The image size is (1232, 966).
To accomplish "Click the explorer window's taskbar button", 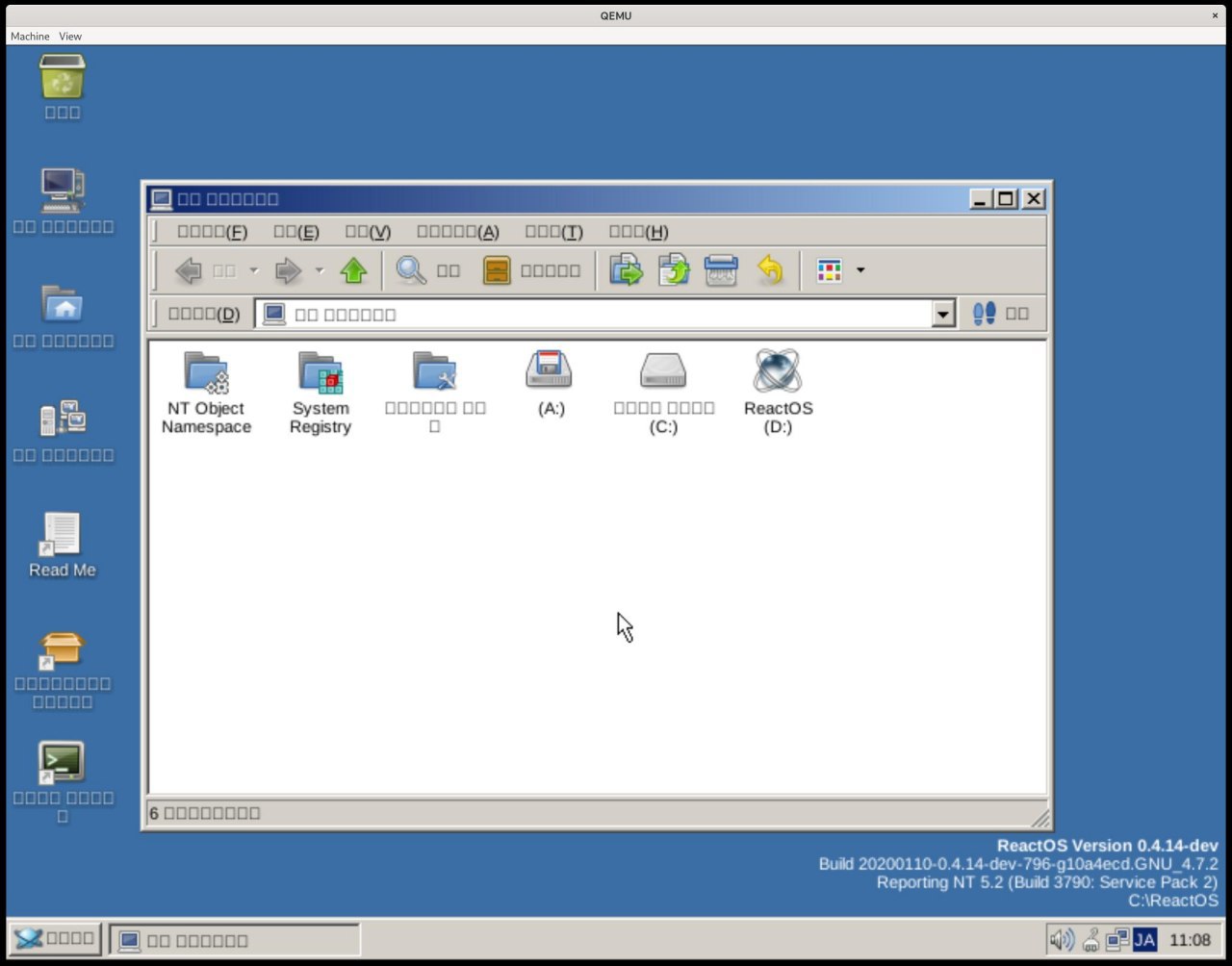I will [235, 940].
